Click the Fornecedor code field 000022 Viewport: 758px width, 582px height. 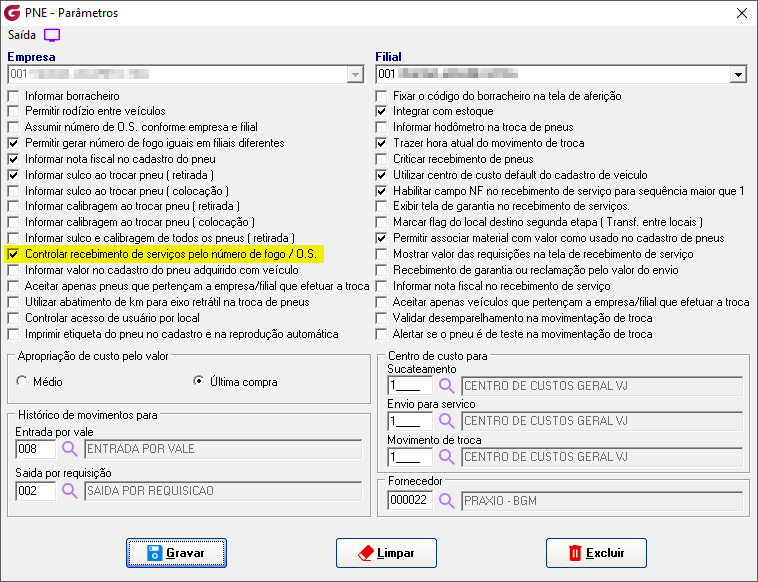(x=410, y=500)
